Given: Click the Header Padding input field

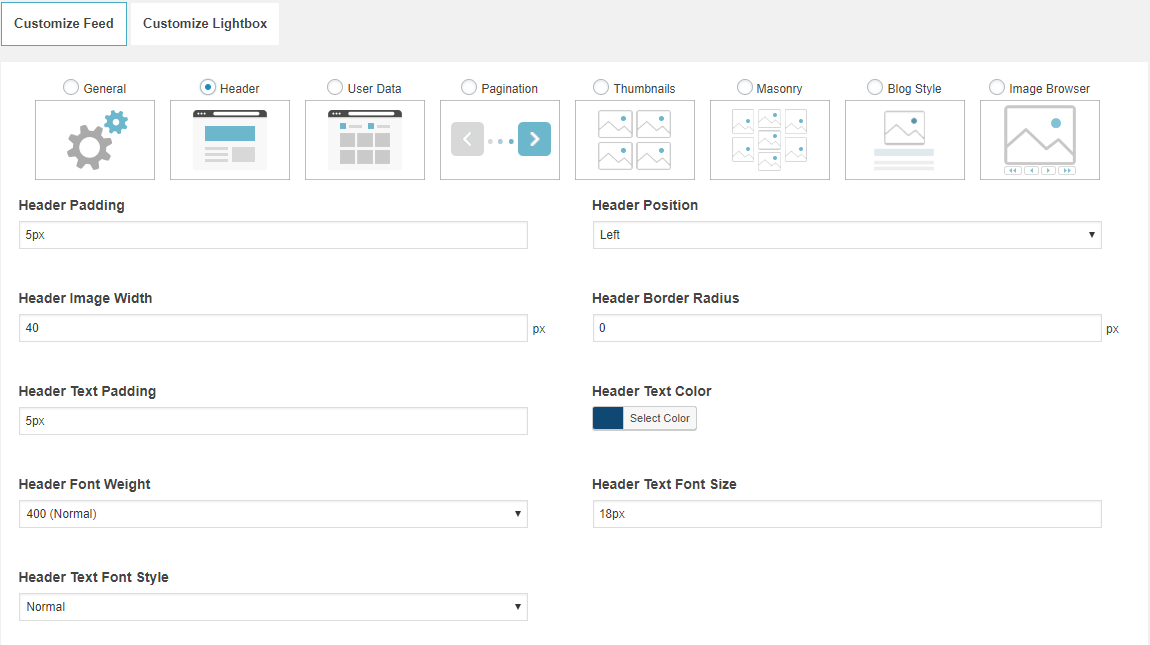Looking at the screenshot, I should [273, 235].
